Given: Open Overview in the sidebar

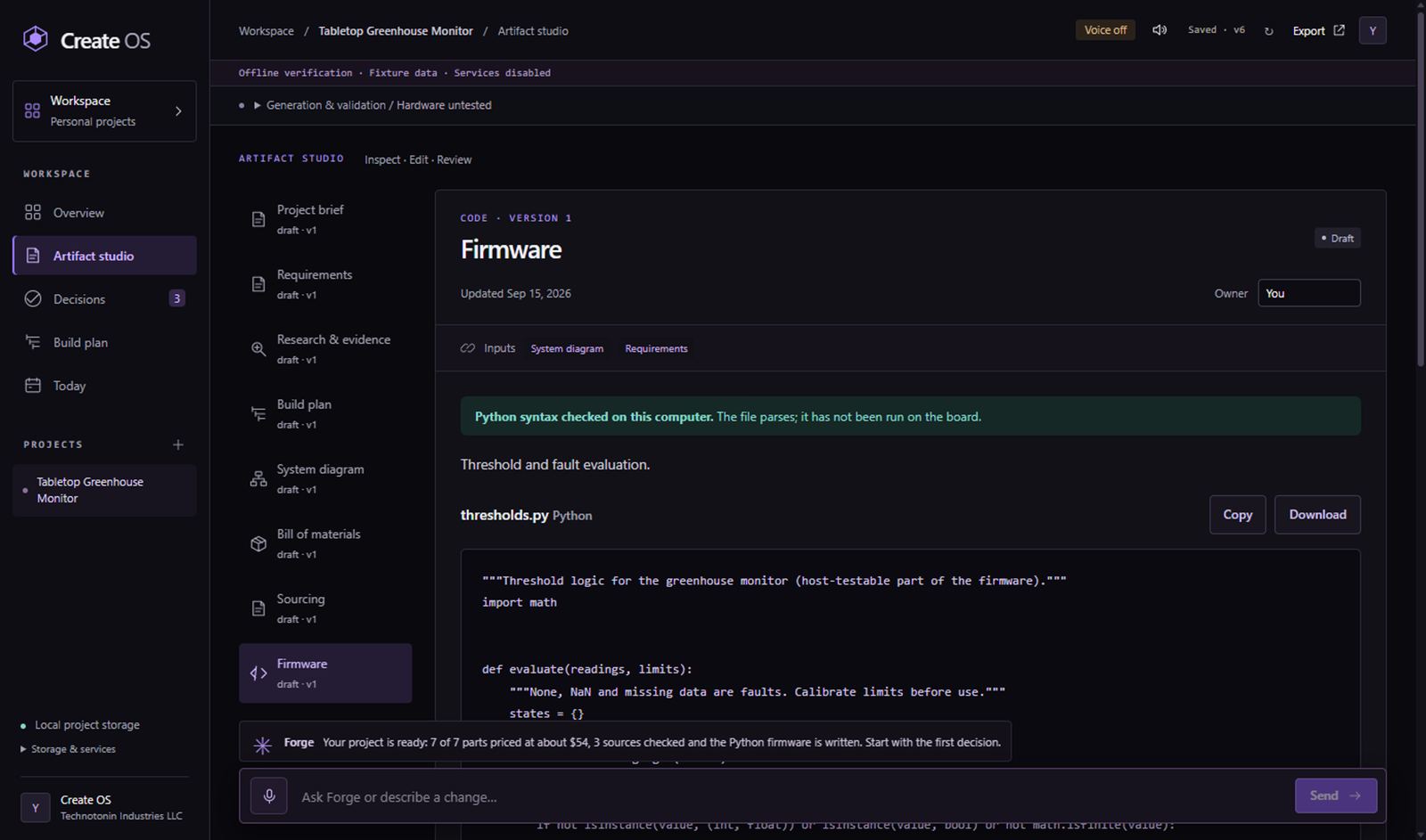Looking at the screenshot, I should [104, 213].
